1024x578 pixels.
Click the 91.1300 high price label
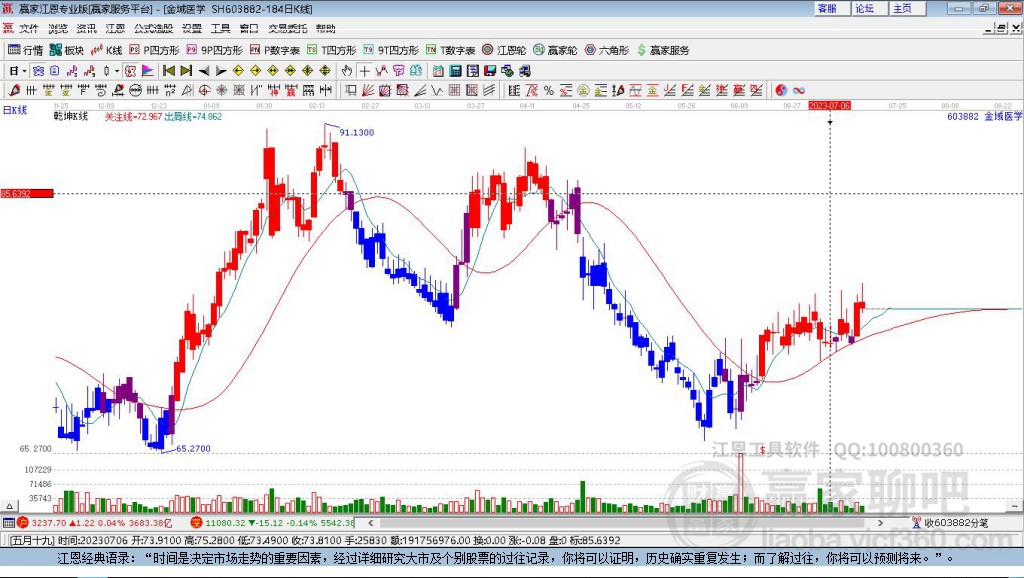(357, 133)
